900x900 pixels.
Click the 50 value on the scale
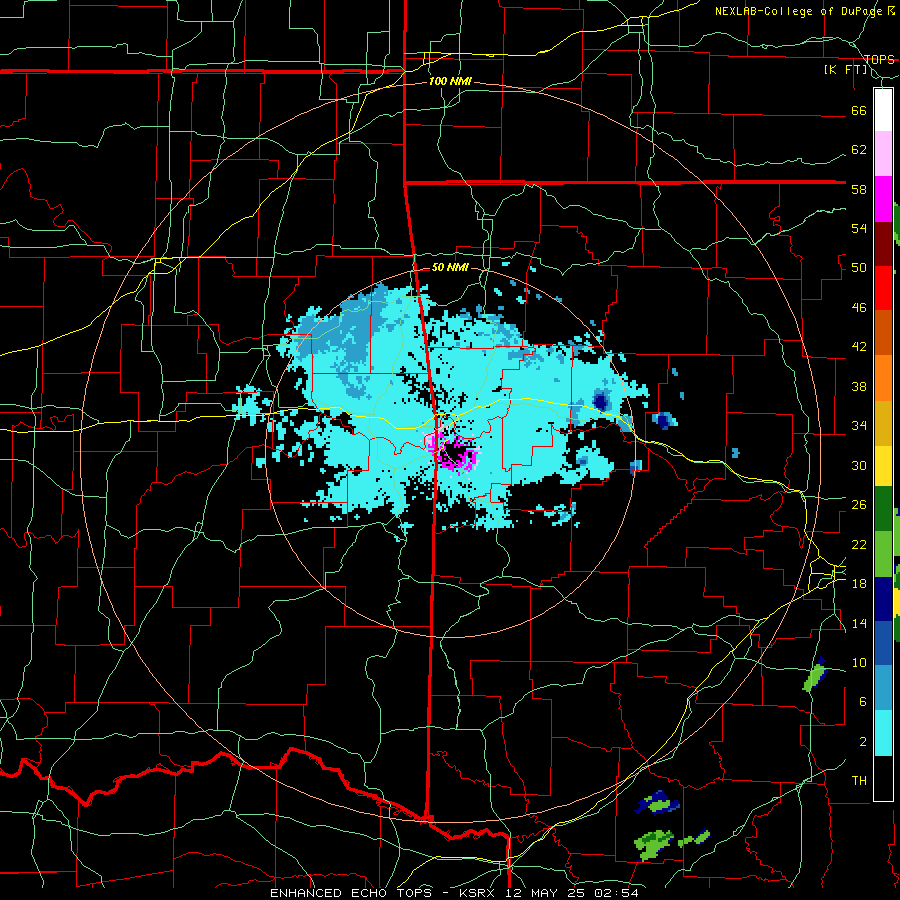click(x=859, y=268)
